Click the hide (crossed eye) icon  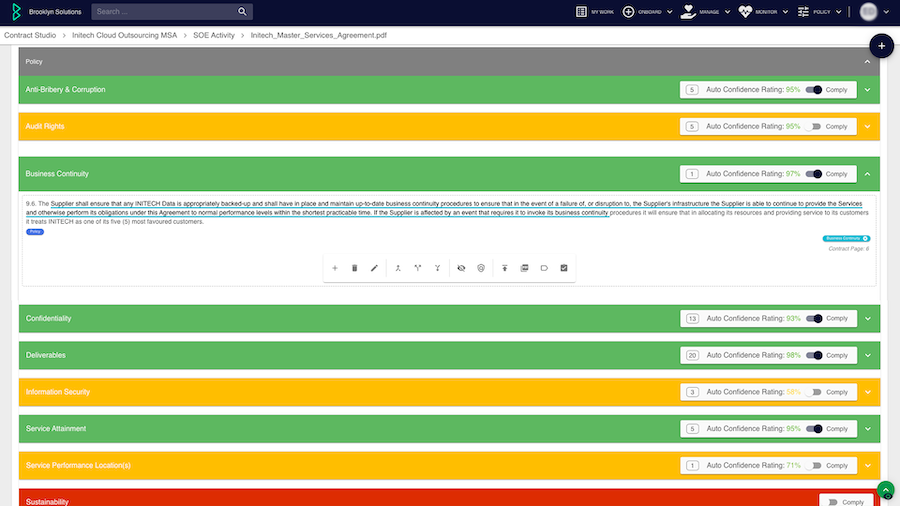(x=461, y=268)
